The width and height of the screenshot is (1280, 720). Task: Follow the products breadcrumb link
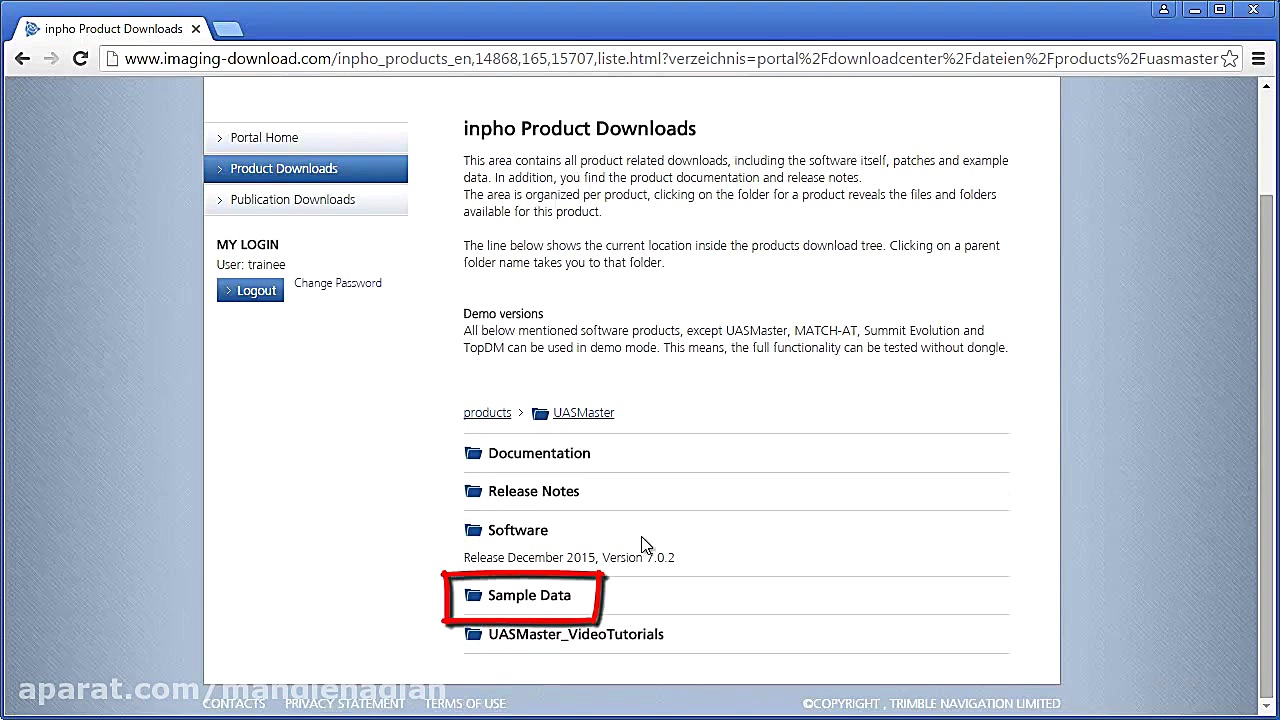click(487, 412)
